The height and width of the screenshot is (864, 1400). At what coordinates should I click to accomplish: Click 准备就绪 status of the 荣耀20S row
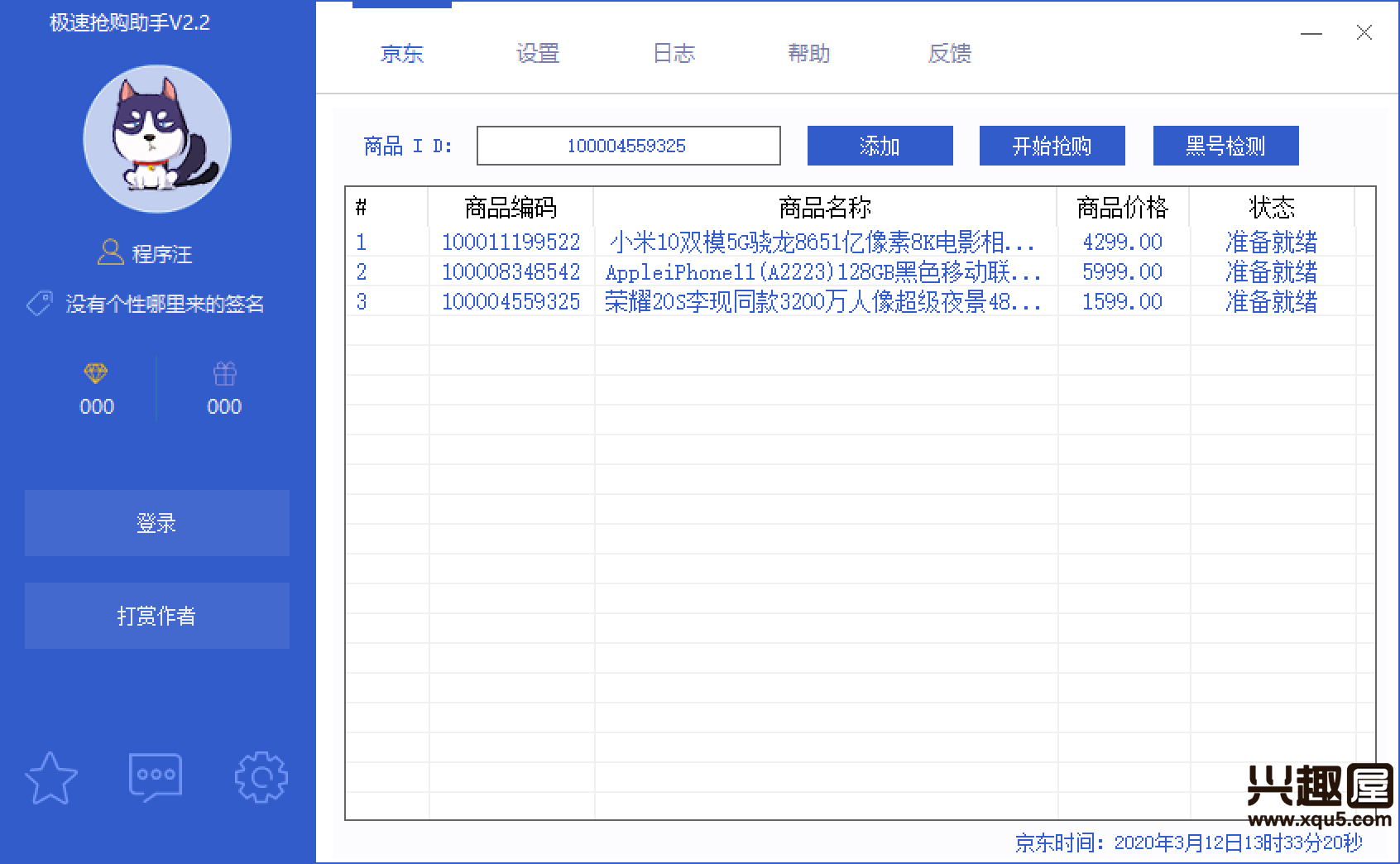point(1272,302)
